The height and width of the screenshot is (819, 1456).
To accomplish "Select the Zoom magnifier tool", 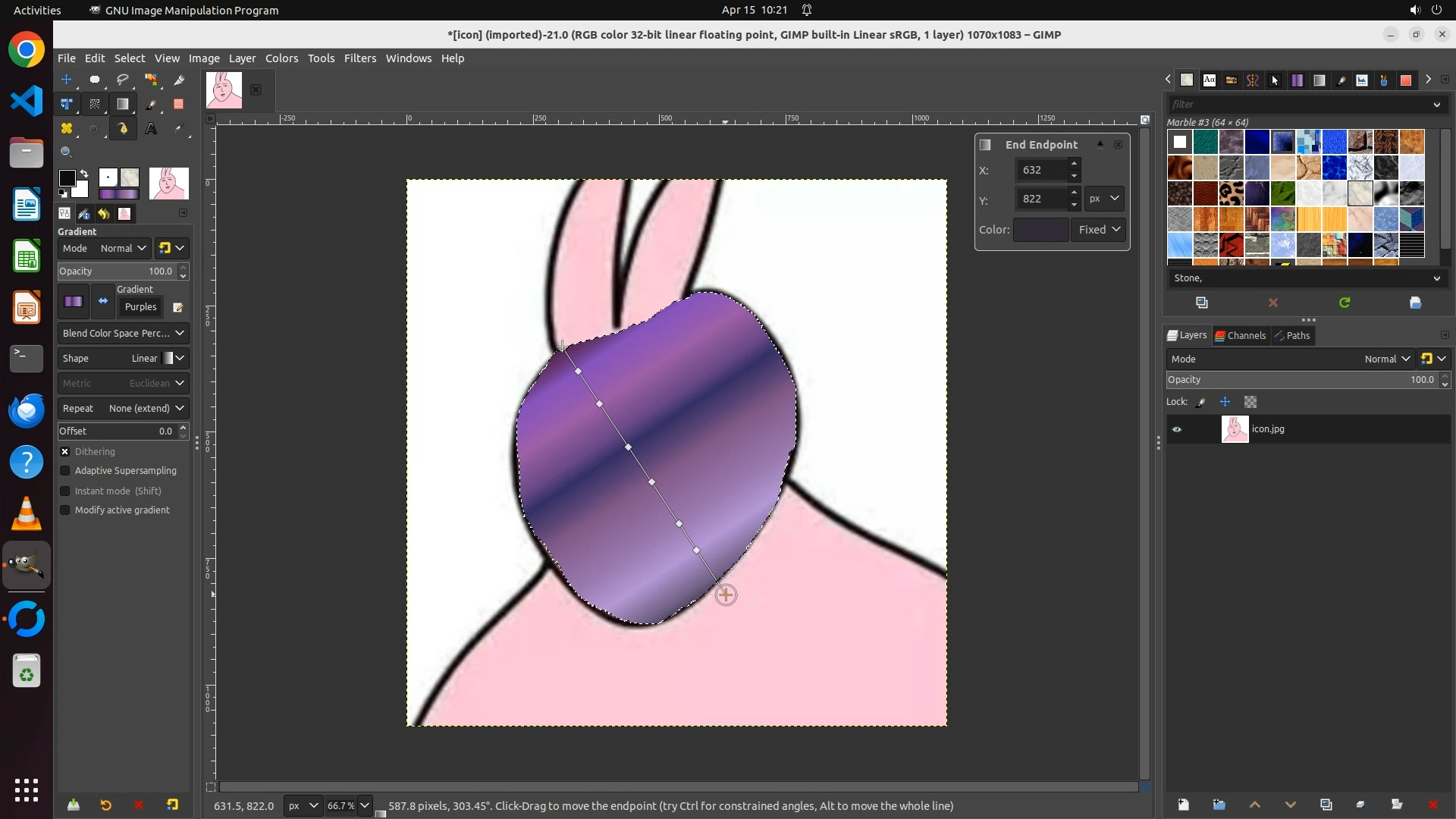I will (x=67, y=152).
